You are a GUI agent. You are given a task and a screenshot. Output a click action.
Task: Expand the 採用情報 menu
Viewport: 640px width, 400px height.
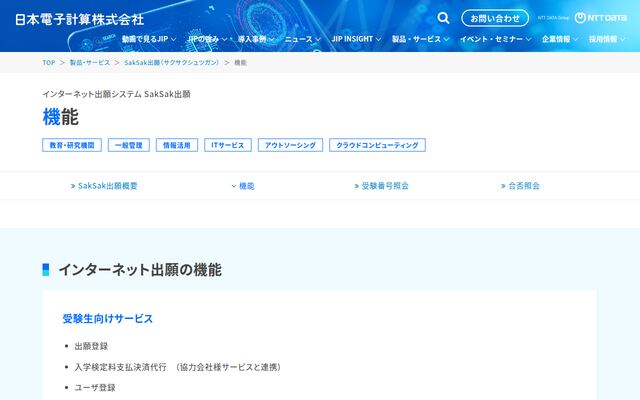[607, 39]
